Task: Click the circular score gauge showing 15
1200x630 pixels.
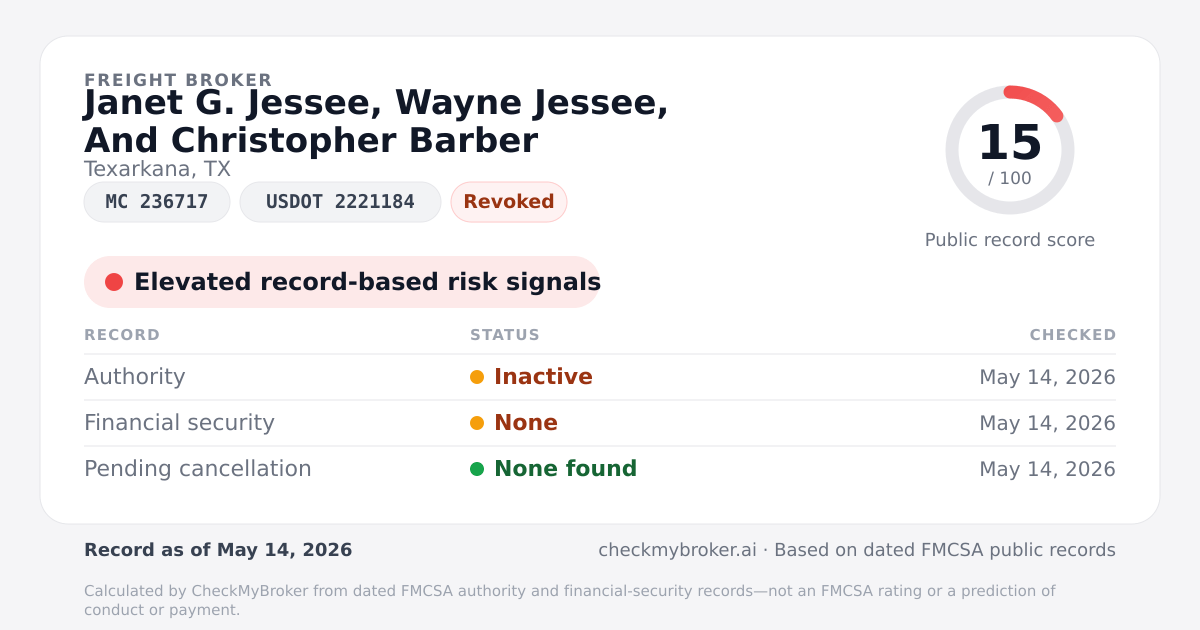Action: click(x=1010, y=150)
